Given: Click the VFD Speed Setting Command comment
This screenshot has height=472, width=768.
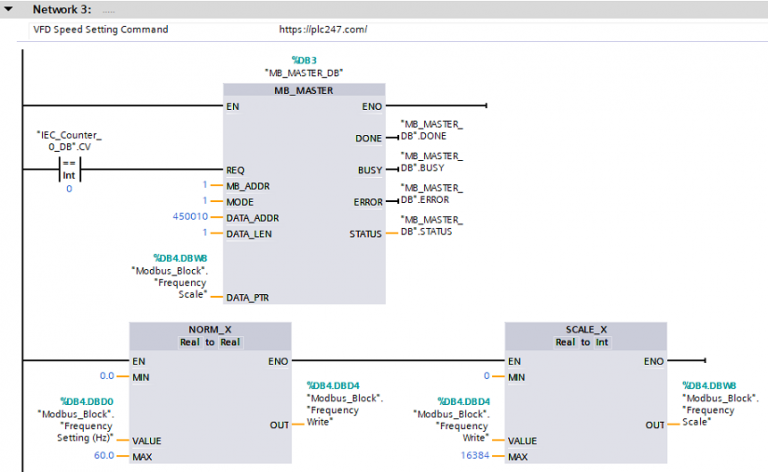Looking at the screenshot, I should pyautogui.click(x=101, y=30).
